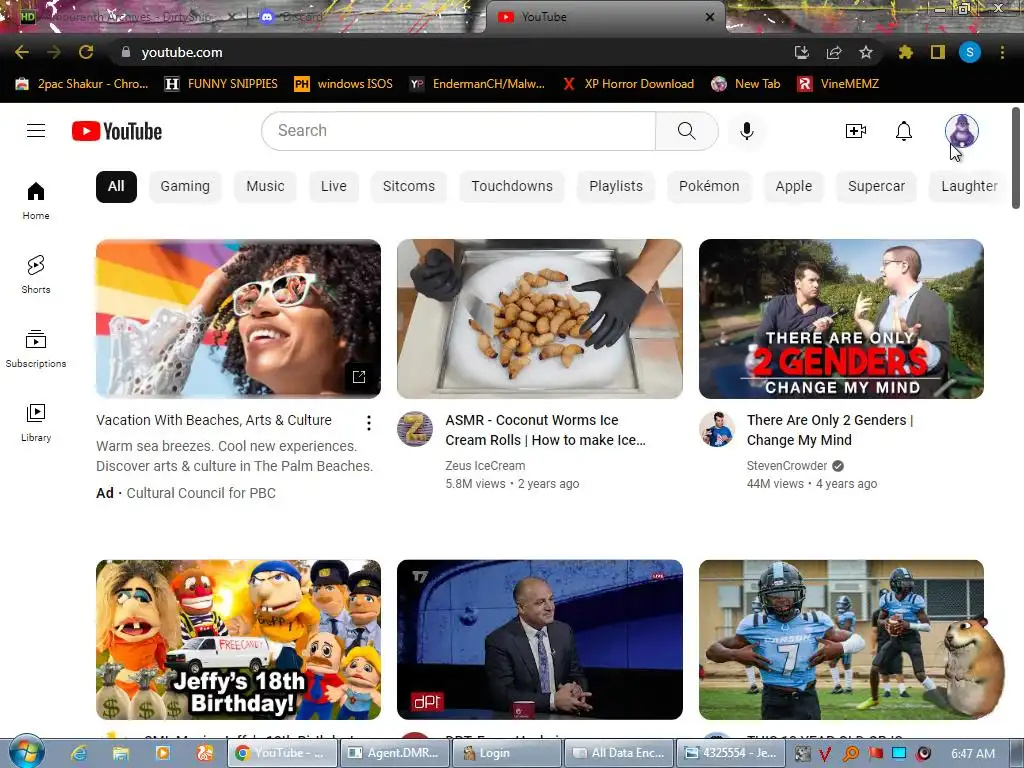The width and height of the screenshot is (1024, 768).
Task: Open the YouTube hamburger guide menu
Action: click(x=36, y=131)
